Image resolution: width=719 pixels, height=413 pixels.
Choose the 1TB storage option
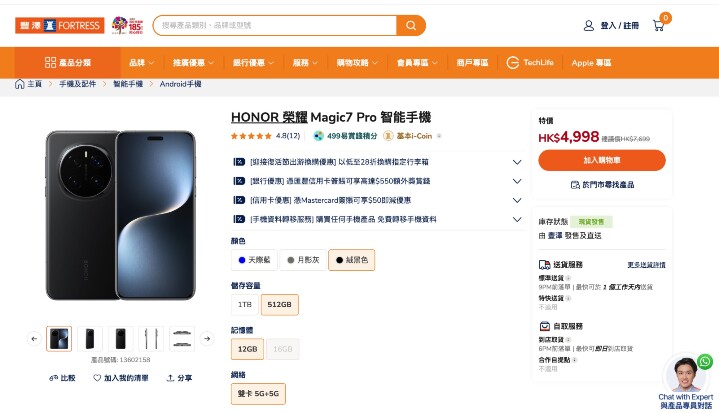point(243,304)
